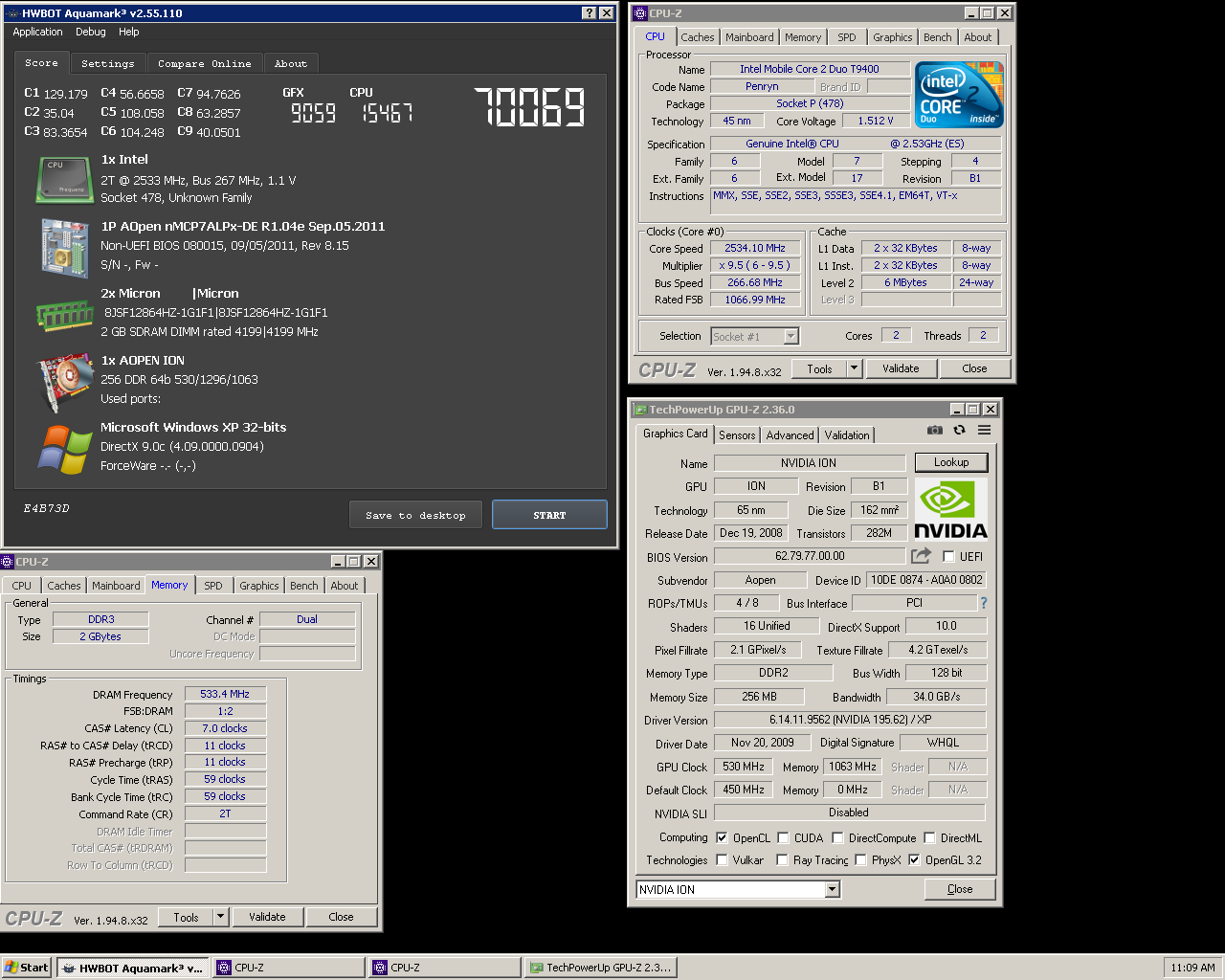
Task: Click the START benchmark button
Action: (x=549, y=515)
